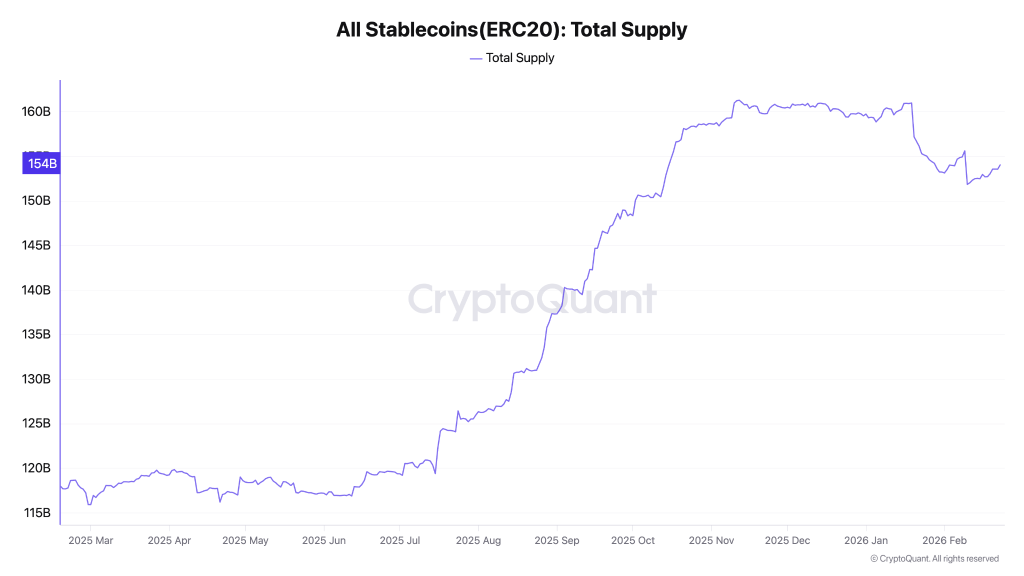Select the 2025 Aug date marker
1024x576 pixels.
click(x=478, y=540)
